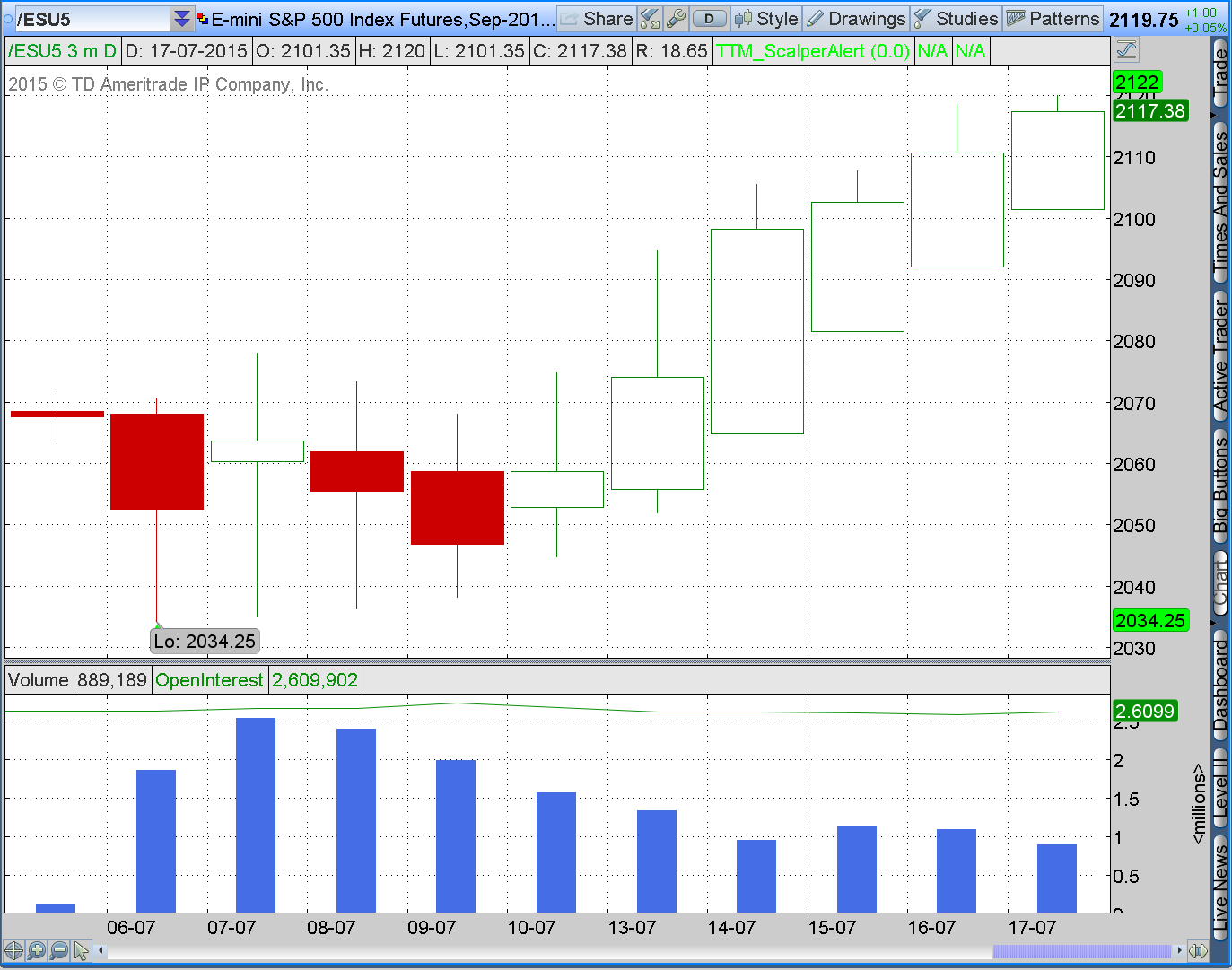
Task: Click the zoom out magnifier icon
Action: click(x=59, y=950)
